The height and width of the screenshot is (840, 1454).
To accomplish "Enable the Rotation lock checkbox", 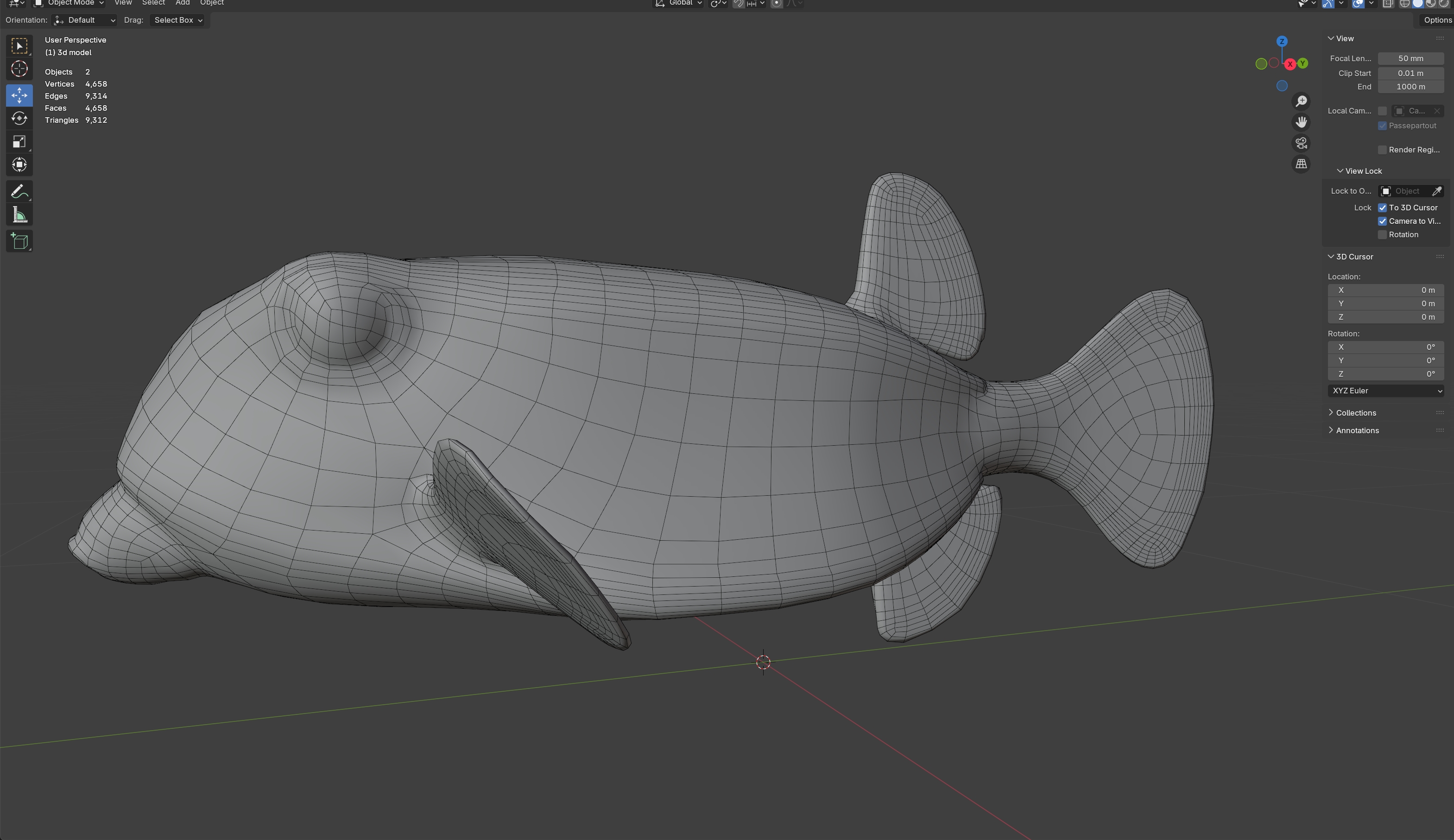I will pos(1383,235).
